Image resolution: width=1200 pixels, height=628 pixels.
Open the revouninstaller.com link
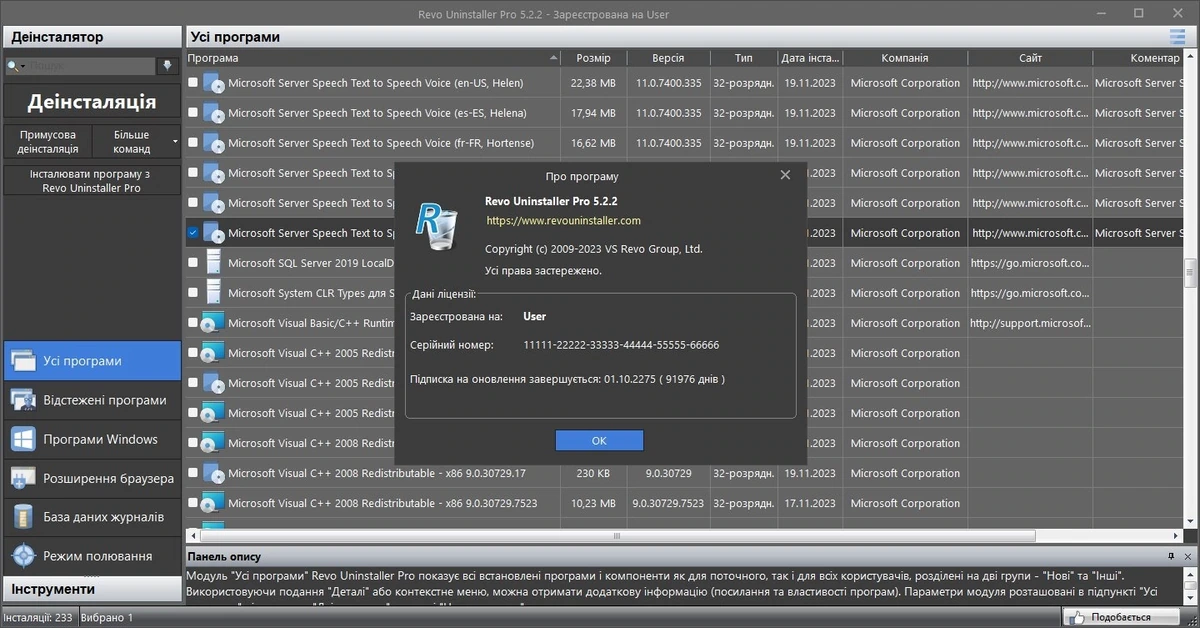pyautogui.click(x=564, y=220)
